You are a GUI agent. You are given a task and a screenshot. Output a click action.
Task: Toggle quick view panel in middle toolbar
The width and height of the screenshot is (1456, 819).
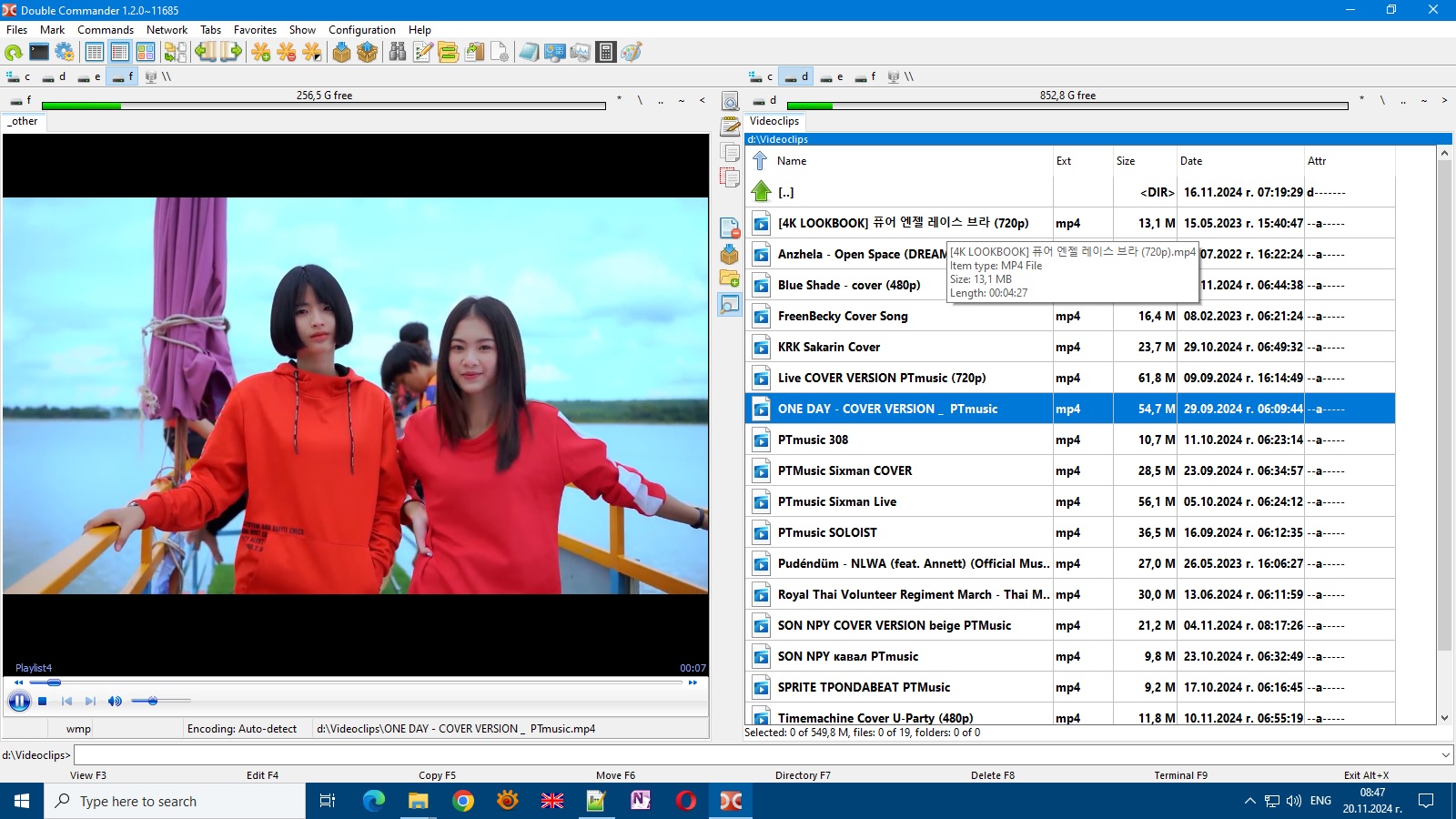(730, 304)
